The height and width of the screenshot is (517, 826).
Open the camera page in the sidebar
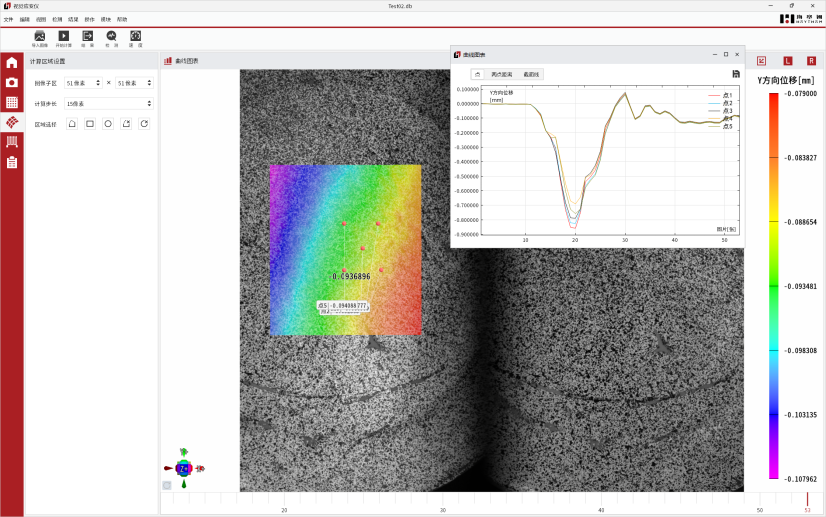[12, 82]
